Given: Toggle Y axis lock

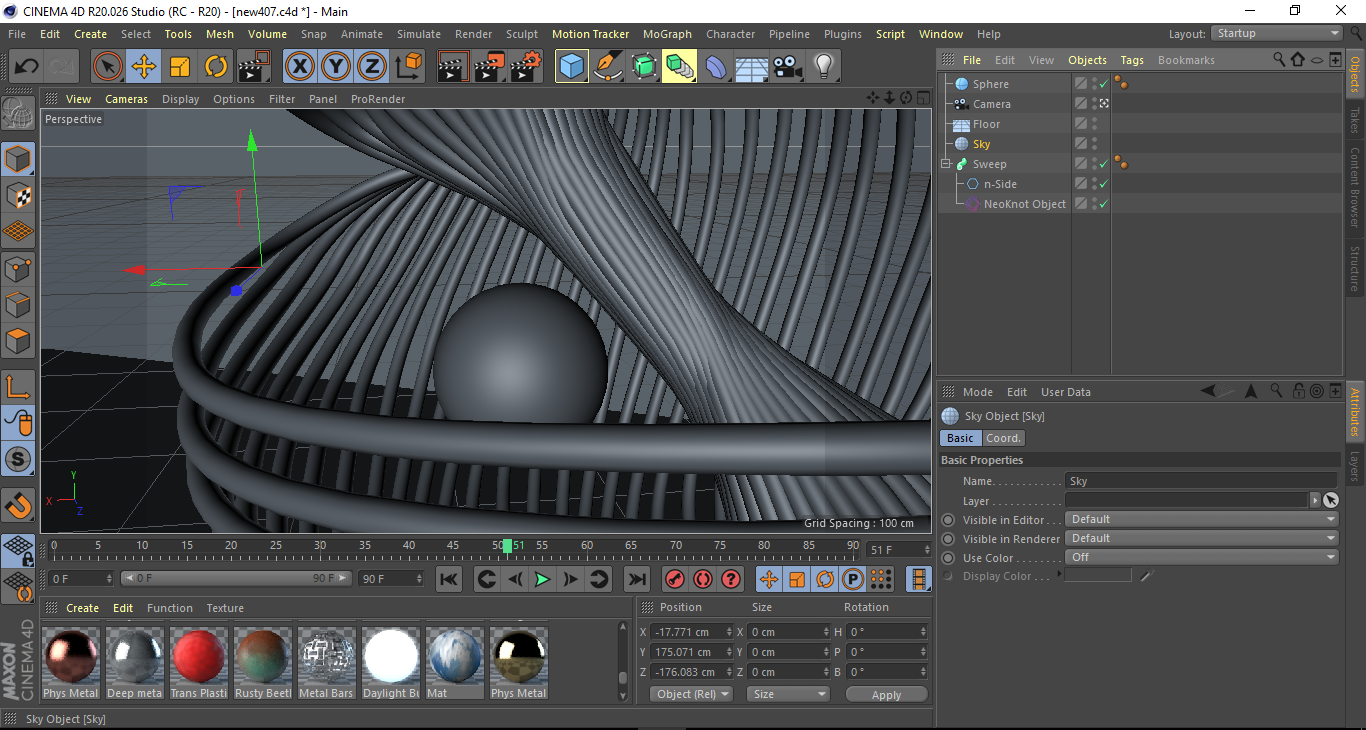Looking at the screenshot, I should pos(335,67).
